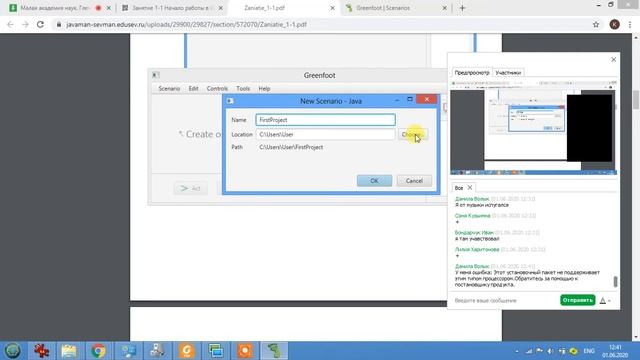Open the Tools menu in Greenfoot
This screenshot has width=640, height=360.
(x=243, y=89)
